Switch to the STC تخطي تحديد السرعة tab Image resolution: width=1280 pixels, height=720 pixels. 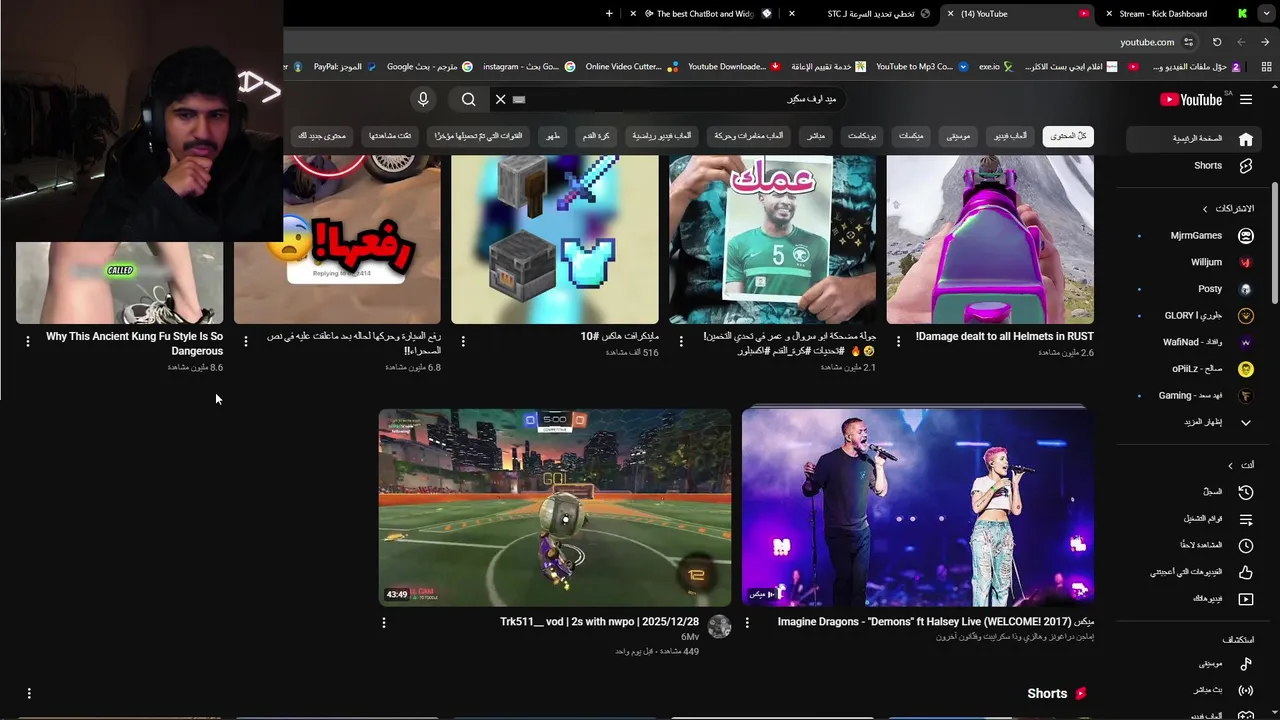[x=870, y=14]
